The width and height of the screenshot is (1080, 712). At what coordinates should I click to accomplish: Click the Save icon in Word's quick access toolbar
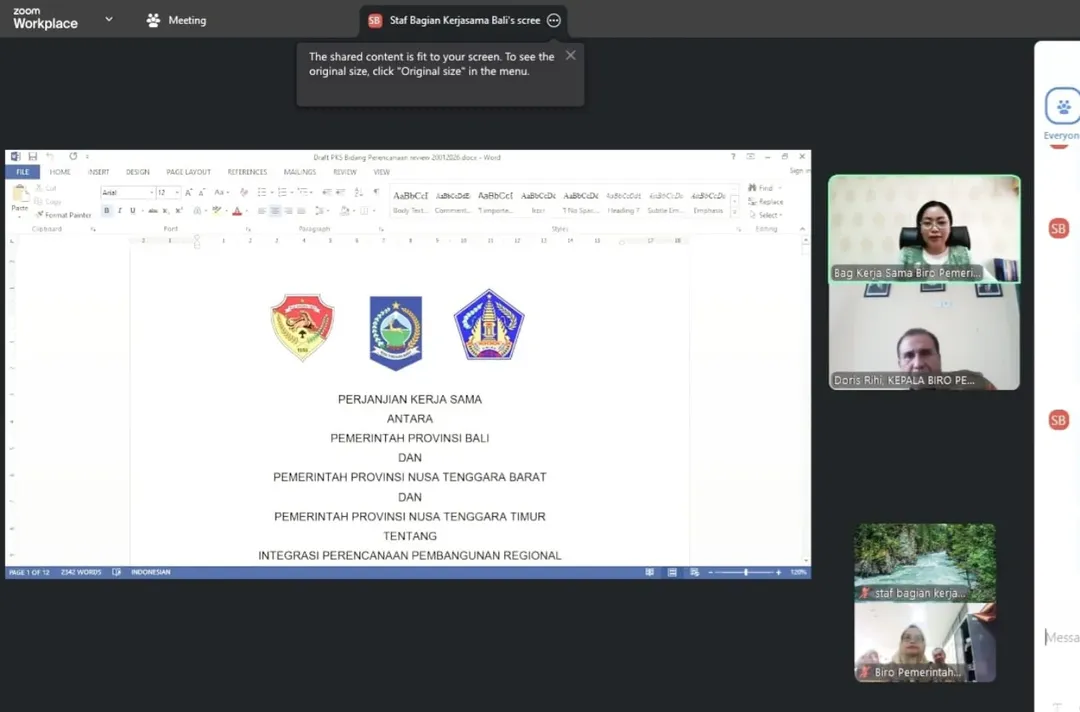click(x=33, y=157)
